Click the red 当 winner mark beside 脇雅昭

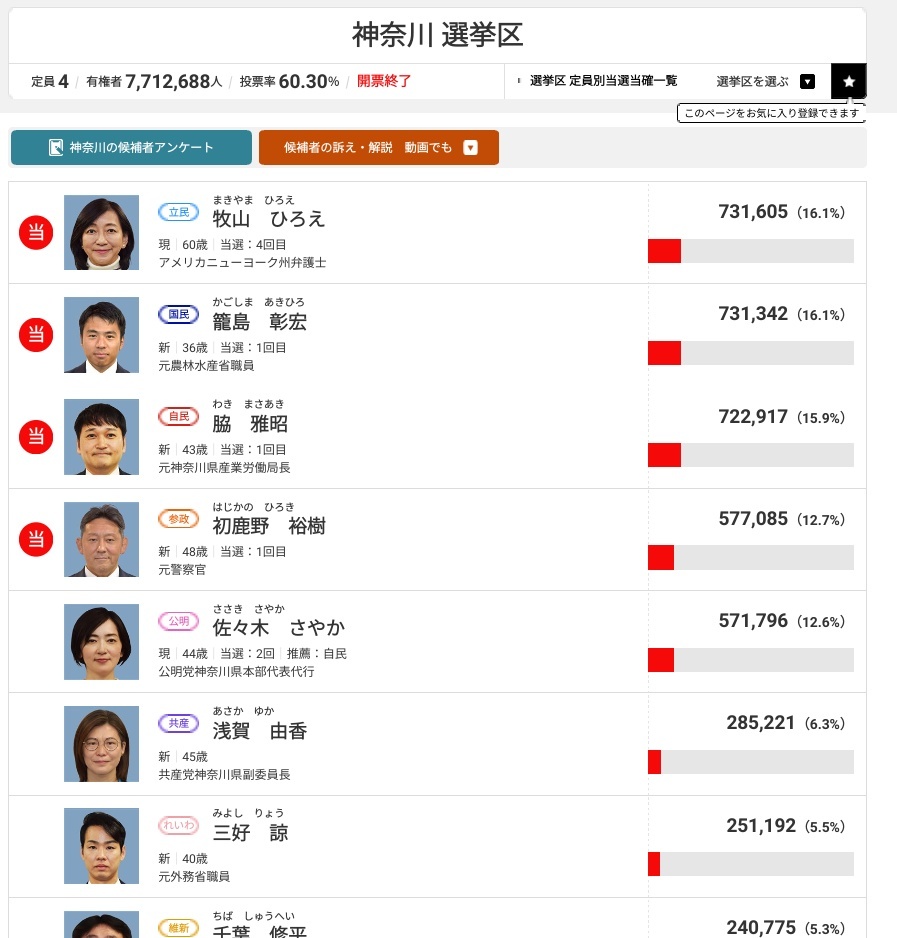click(x=36, y=437)
